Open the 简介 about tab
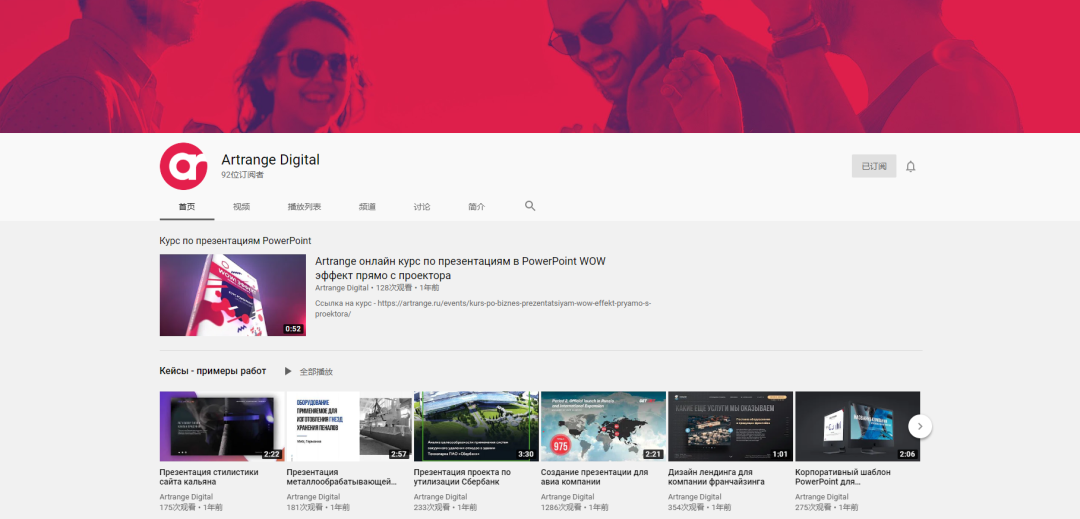The width and height of the screenshot is (1080, 519). (477, 206)
